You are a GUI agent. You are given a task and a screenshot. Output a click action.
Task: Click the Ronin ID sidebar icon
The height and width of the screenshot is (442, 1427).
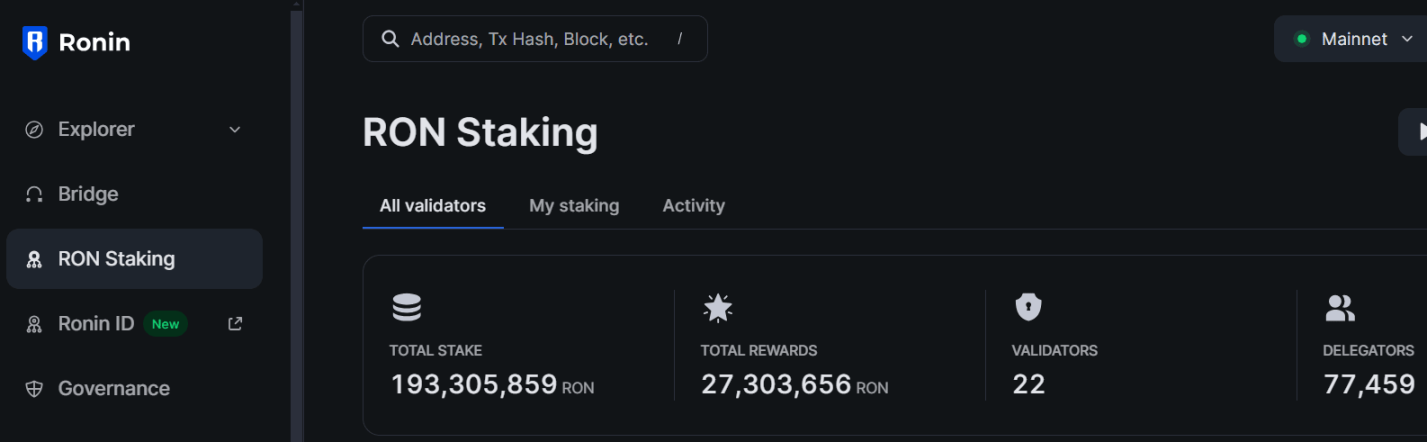[x=34, y=324]
